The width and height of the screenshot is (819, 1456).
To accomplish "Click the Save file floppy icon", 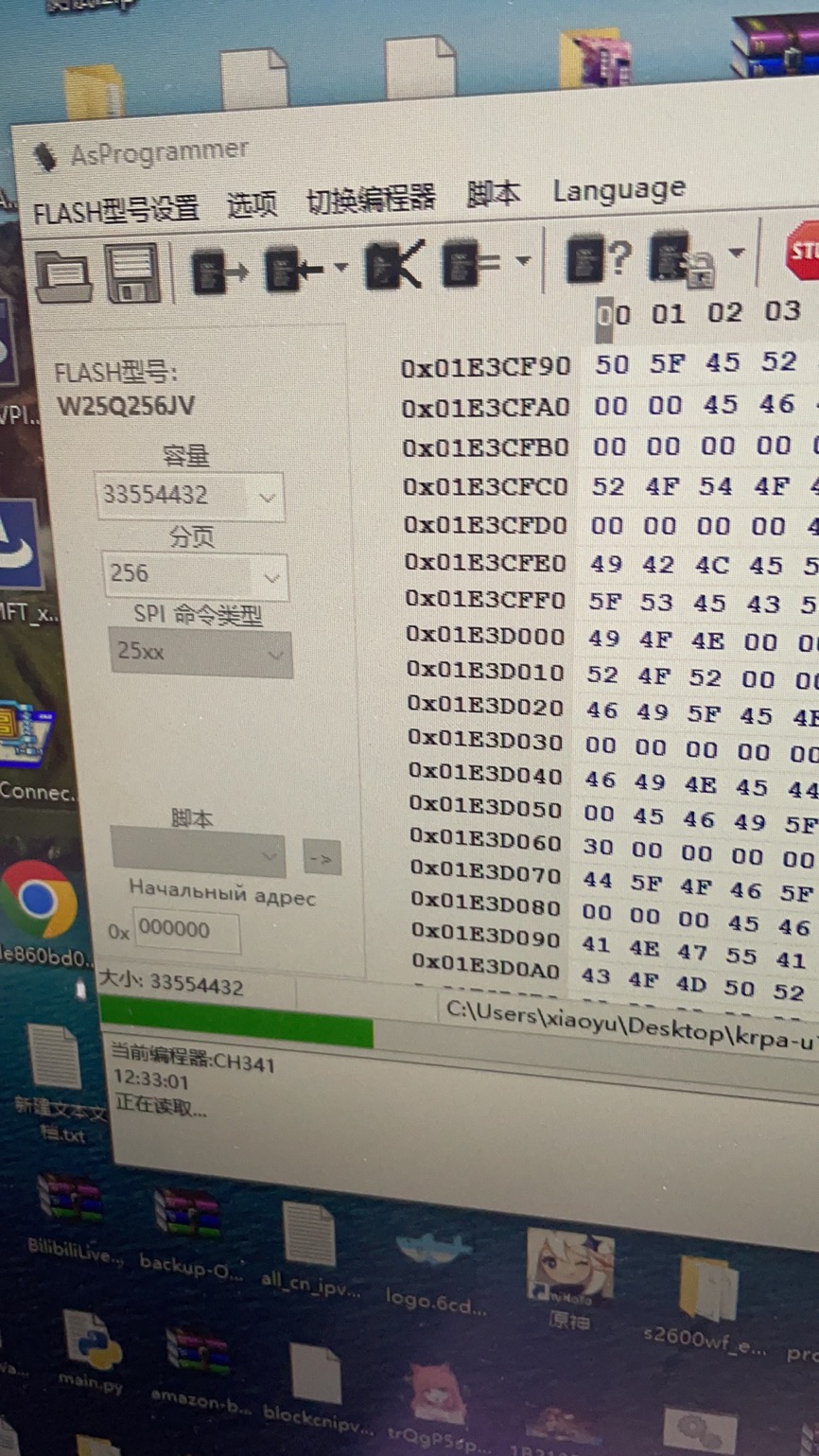I will [132, 273].
